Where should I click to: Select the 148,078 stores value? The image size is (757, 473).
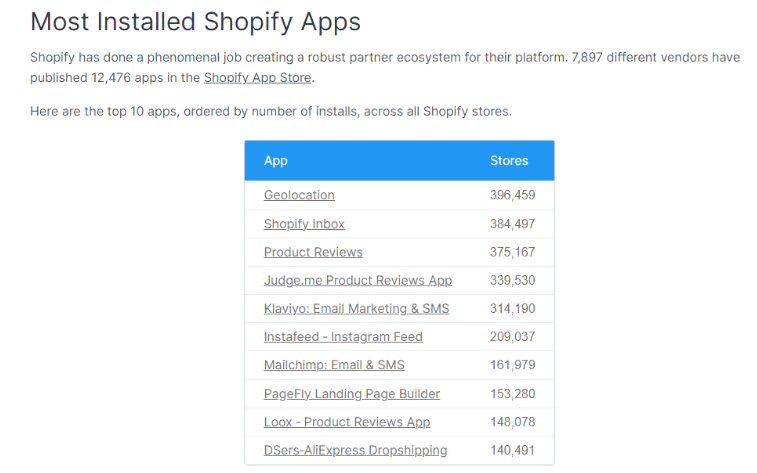pyautogui.click(x=512, y=422)
